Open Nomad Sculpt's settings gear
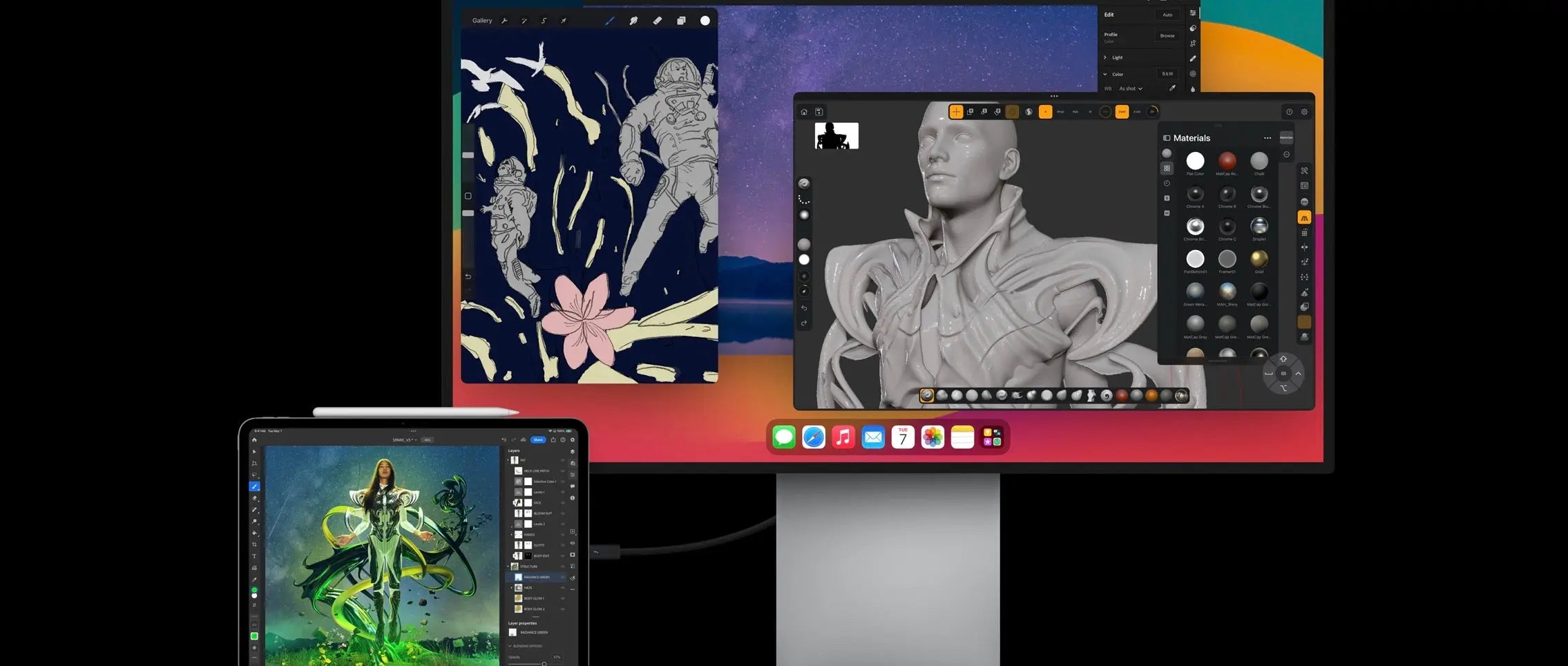The image size is (1568, 666). (x=1304, y=111)
